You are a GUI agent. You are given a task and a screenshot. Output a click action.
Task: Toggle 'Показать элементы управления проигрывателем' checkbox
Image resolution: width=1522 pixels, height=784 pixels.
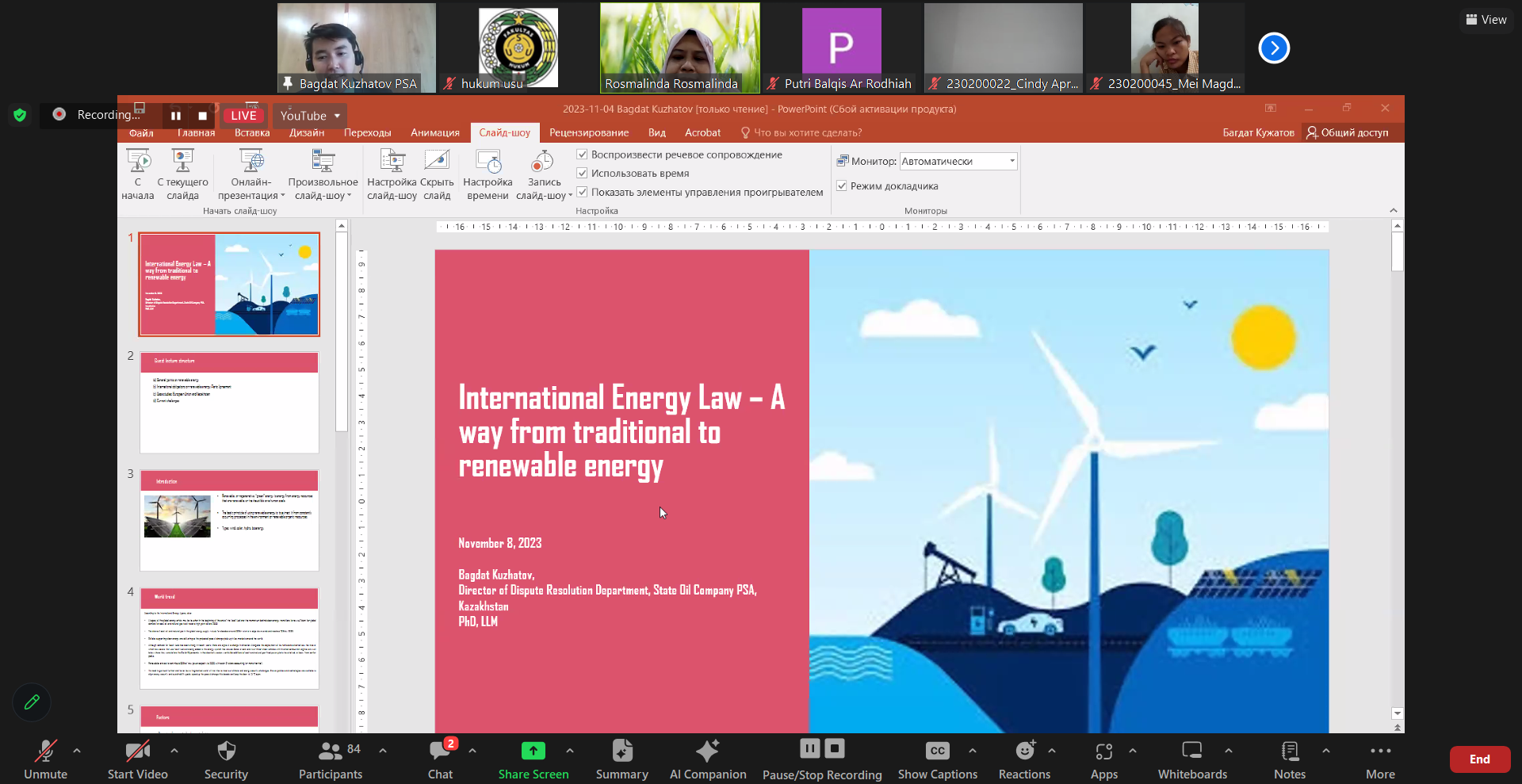coord(582,192)
